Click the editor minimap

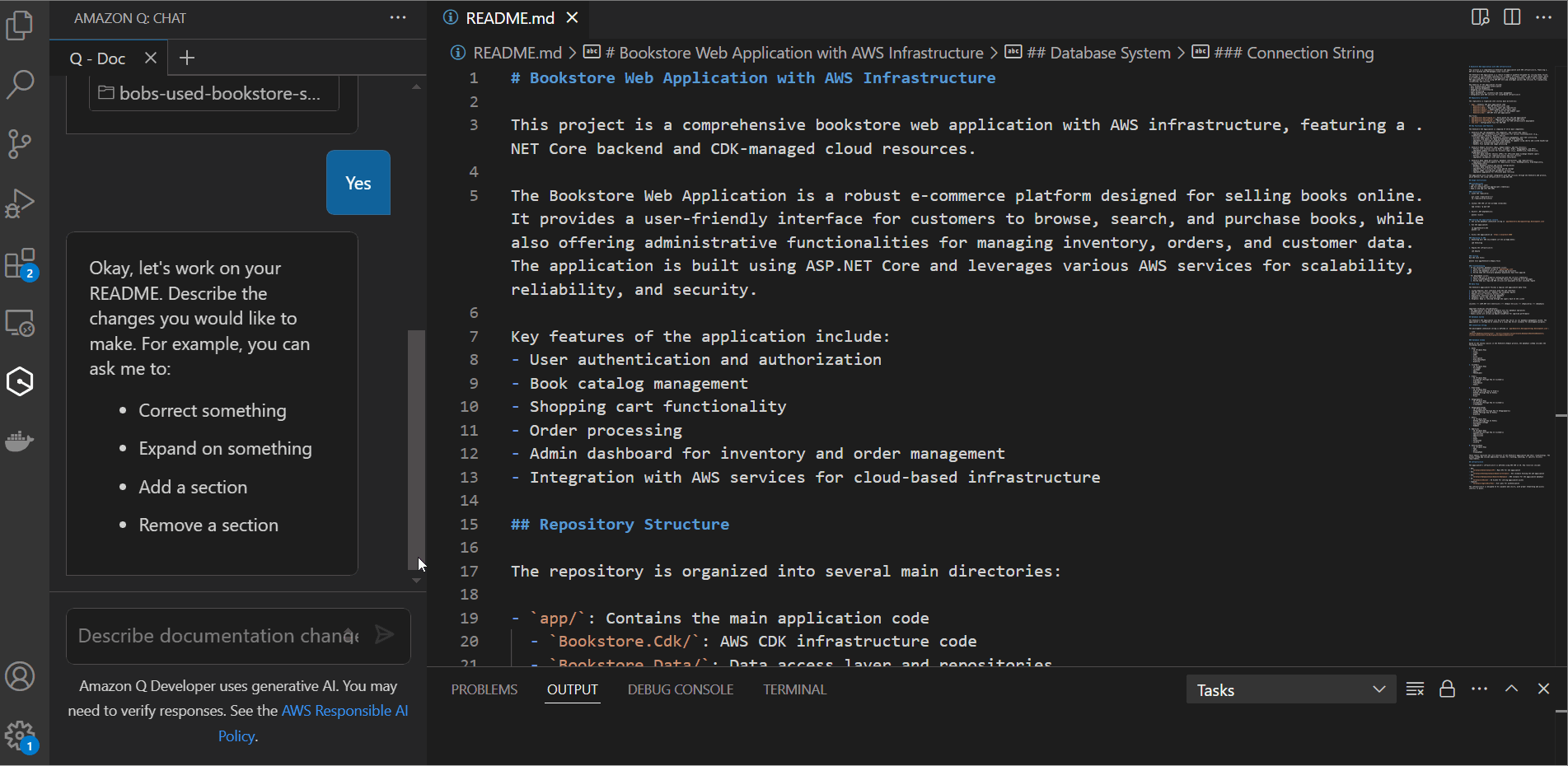[1508, 278]
